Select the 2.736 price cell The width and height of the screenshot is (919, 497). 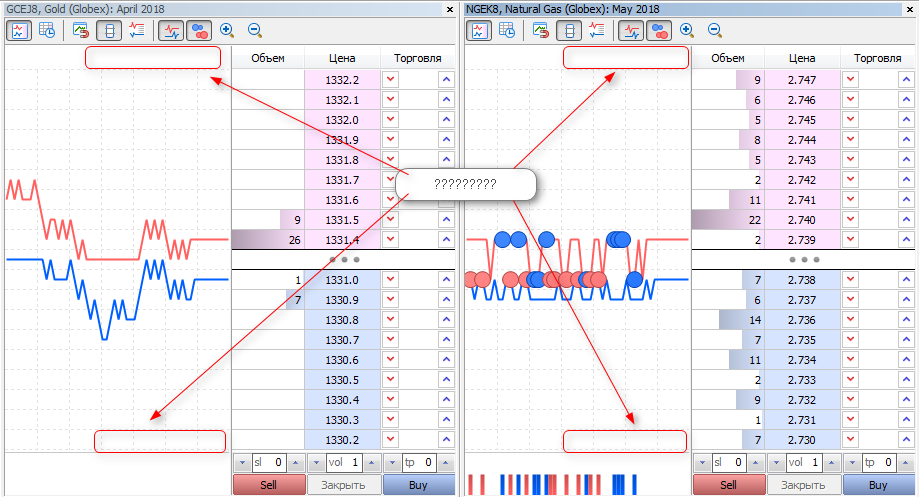click(x=802, y=319)
